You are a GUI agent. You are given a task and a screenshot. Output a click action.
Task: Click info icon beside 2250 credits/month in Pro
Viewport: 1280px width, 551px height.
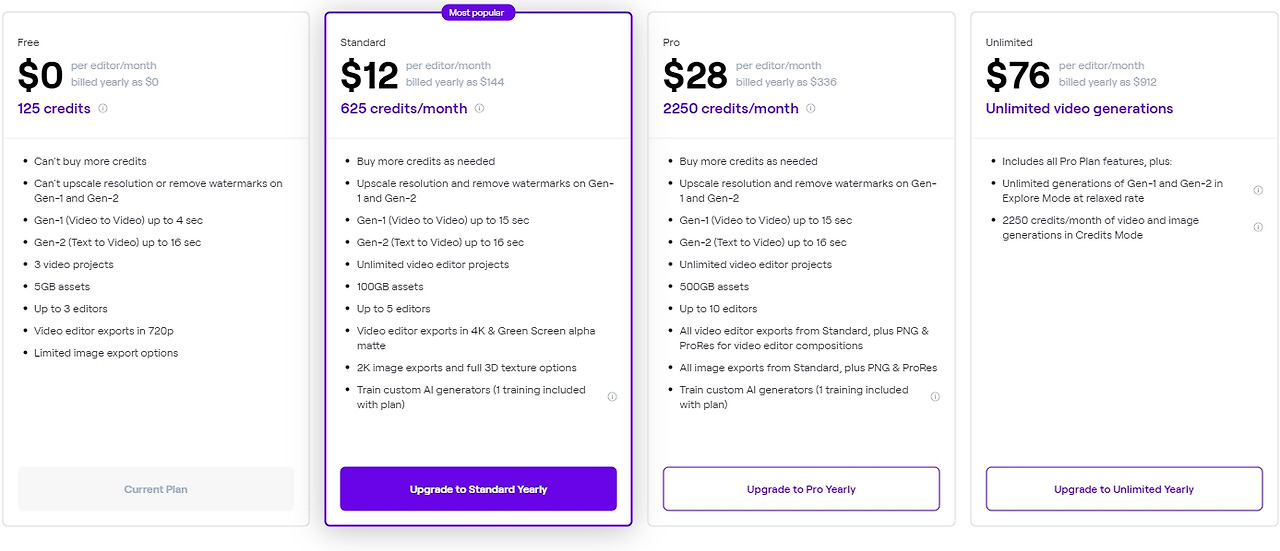[810, 109]
